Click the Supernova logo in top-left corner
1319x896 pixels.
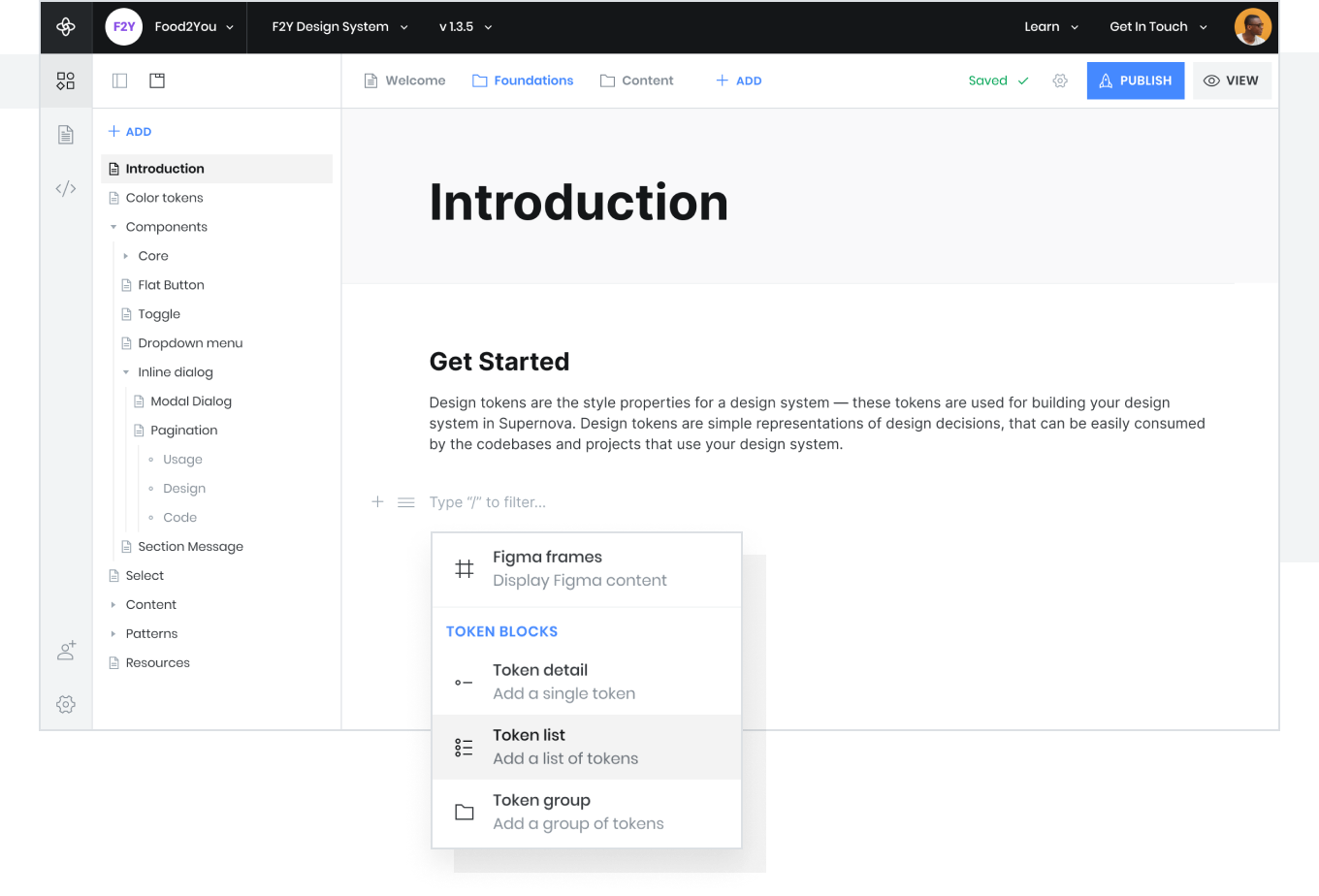(66, 26)
